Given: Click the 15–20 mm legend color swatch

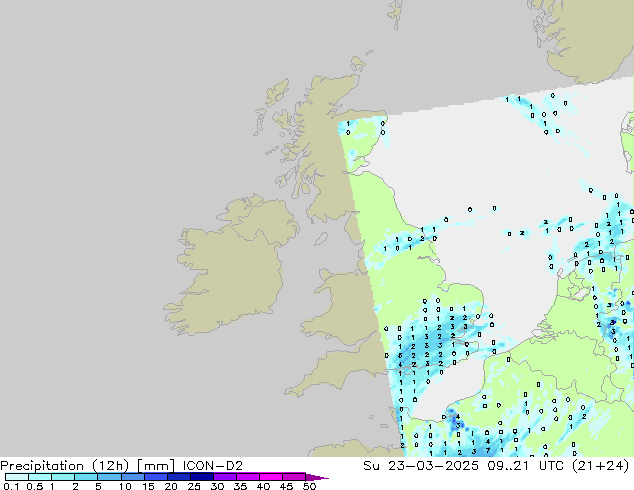Looking at the screenshot, I should pyautogui.click(x=156, y=477).
